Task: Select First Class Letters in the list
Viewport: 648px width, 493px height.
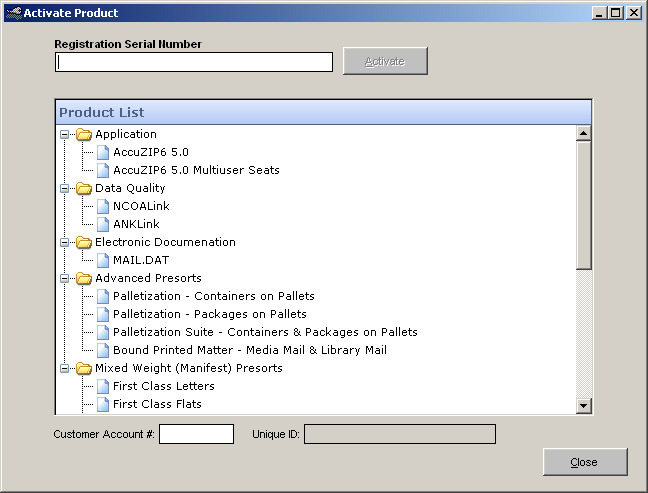Action: 164,386
